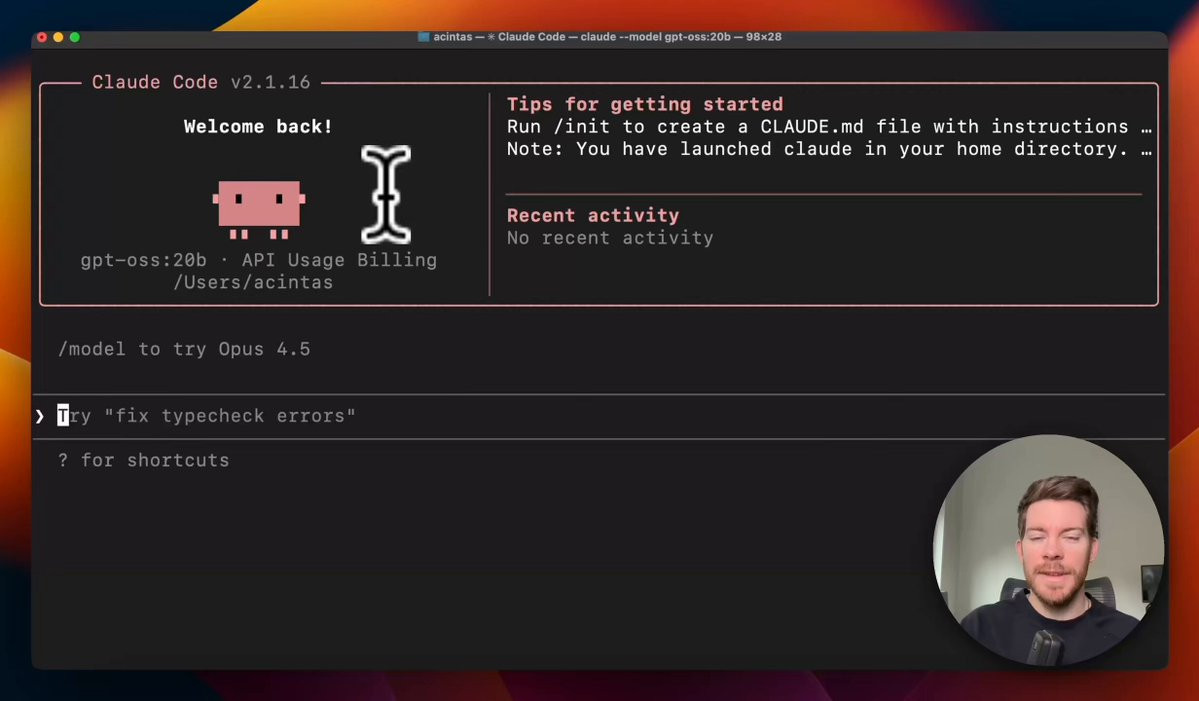Click the terminal window title text

[607, 37]
